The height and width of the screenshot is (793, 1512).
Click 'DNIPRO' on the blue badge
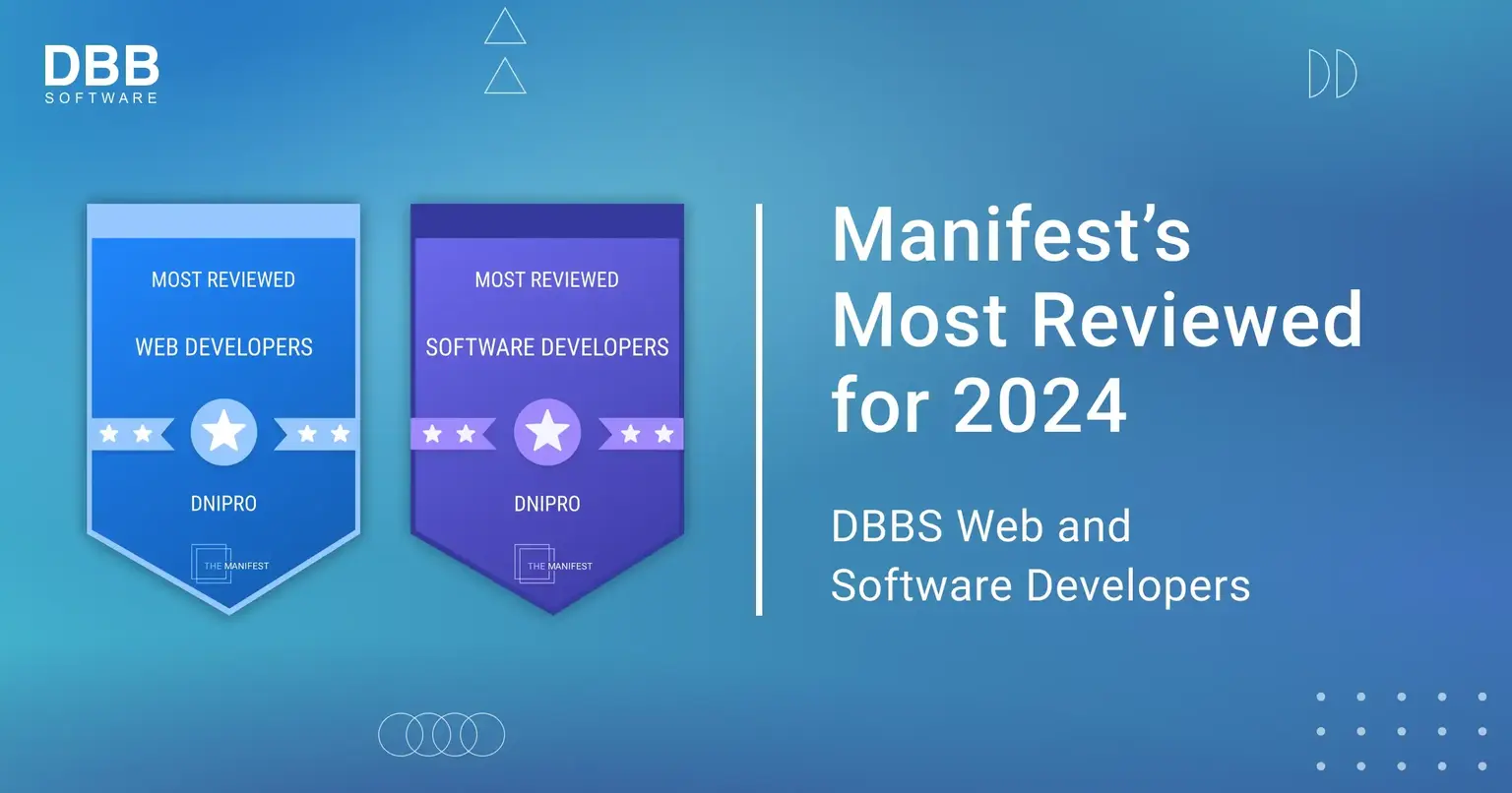[x=223, y=504]
